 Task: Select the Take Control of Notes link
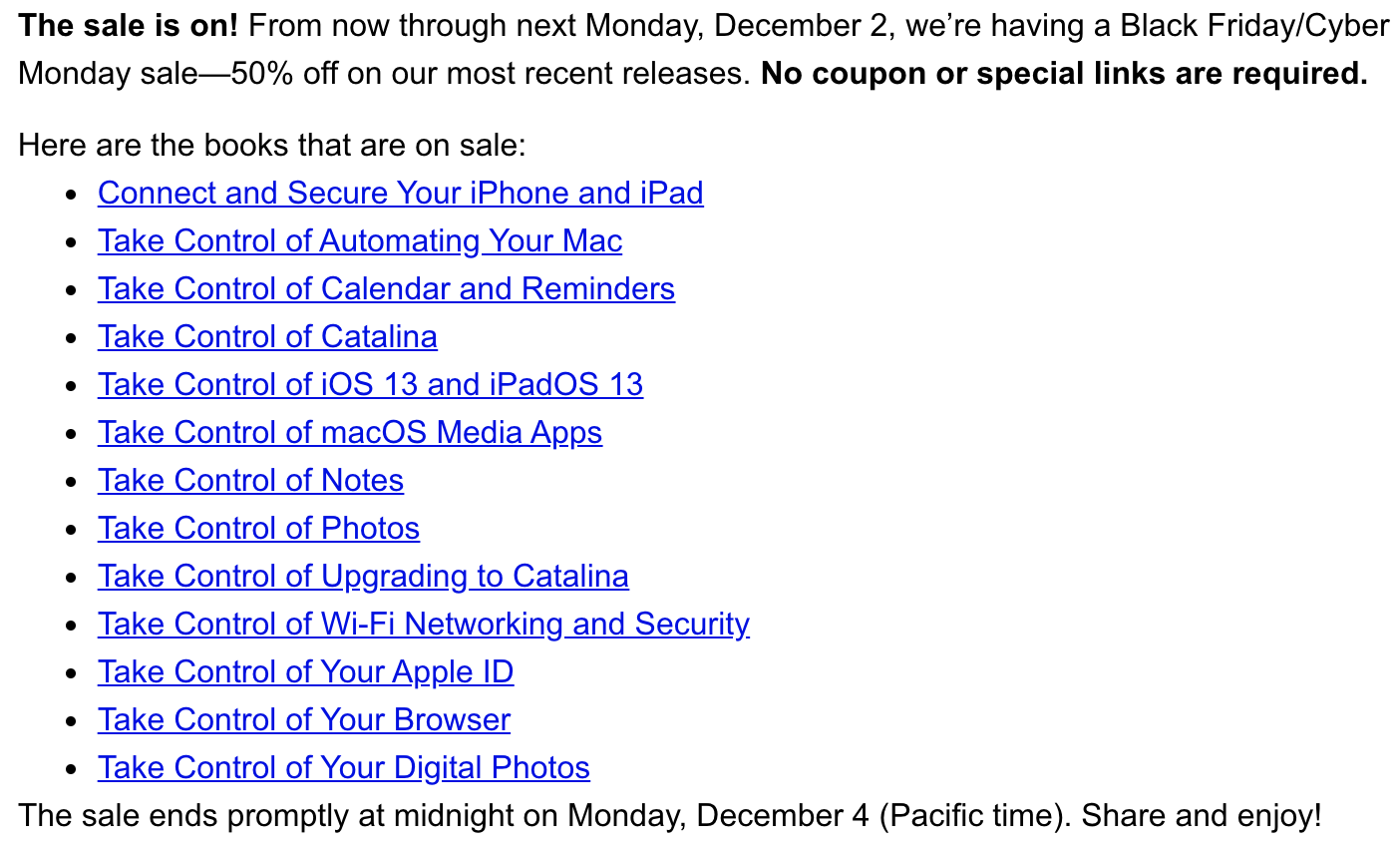pos(250,480)
